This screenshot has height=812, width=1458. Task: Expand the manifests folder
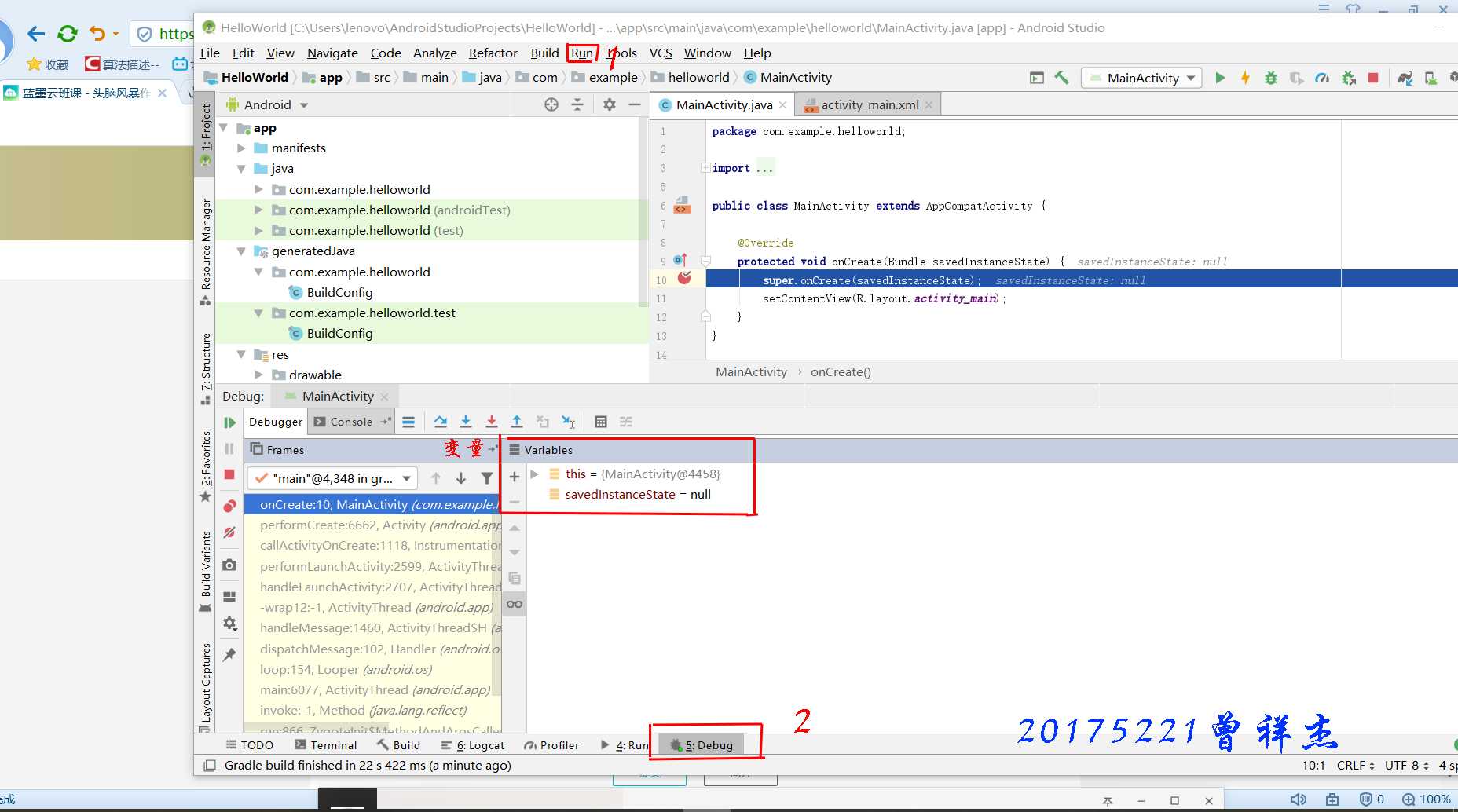pyautogui.click(x=242, y=148)
